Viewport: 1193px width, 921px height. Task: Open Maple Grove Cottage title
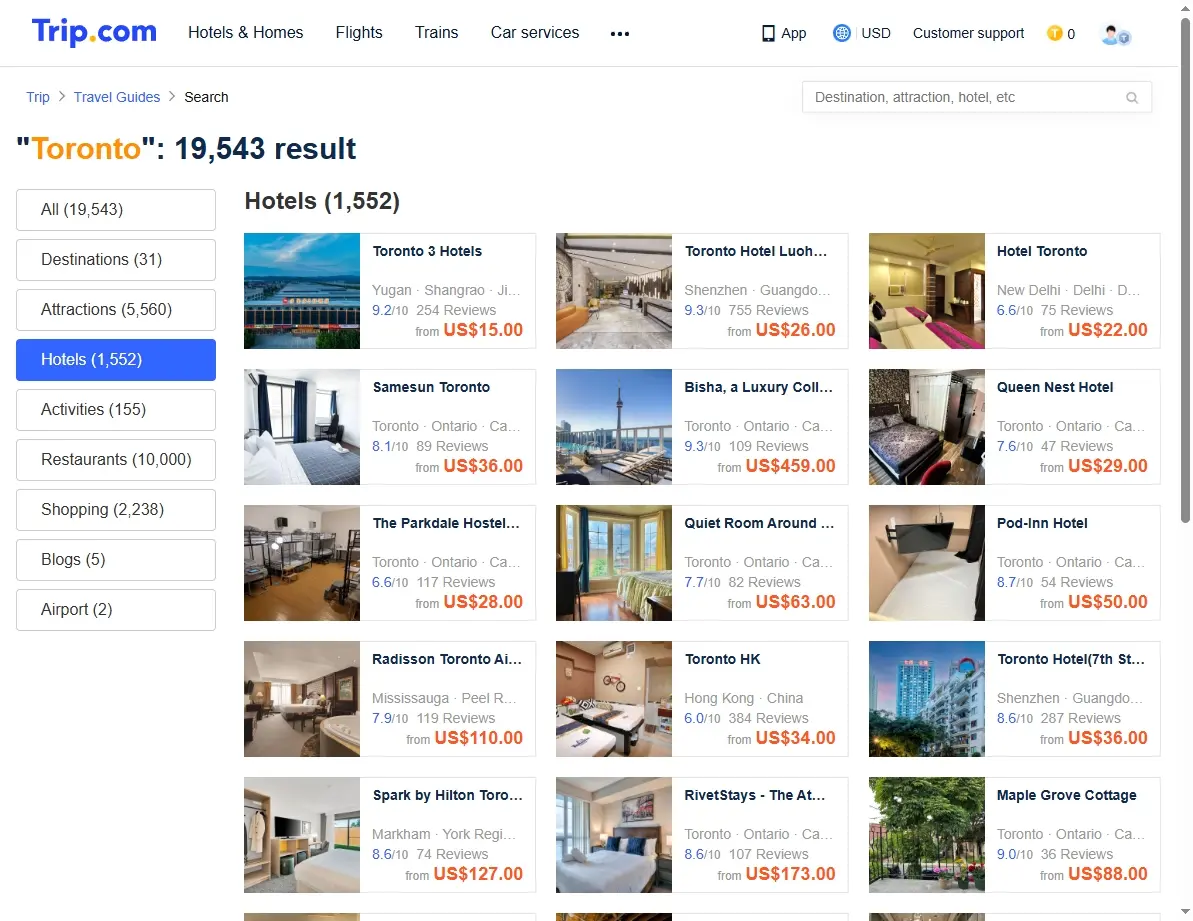tap(1067, 796)
